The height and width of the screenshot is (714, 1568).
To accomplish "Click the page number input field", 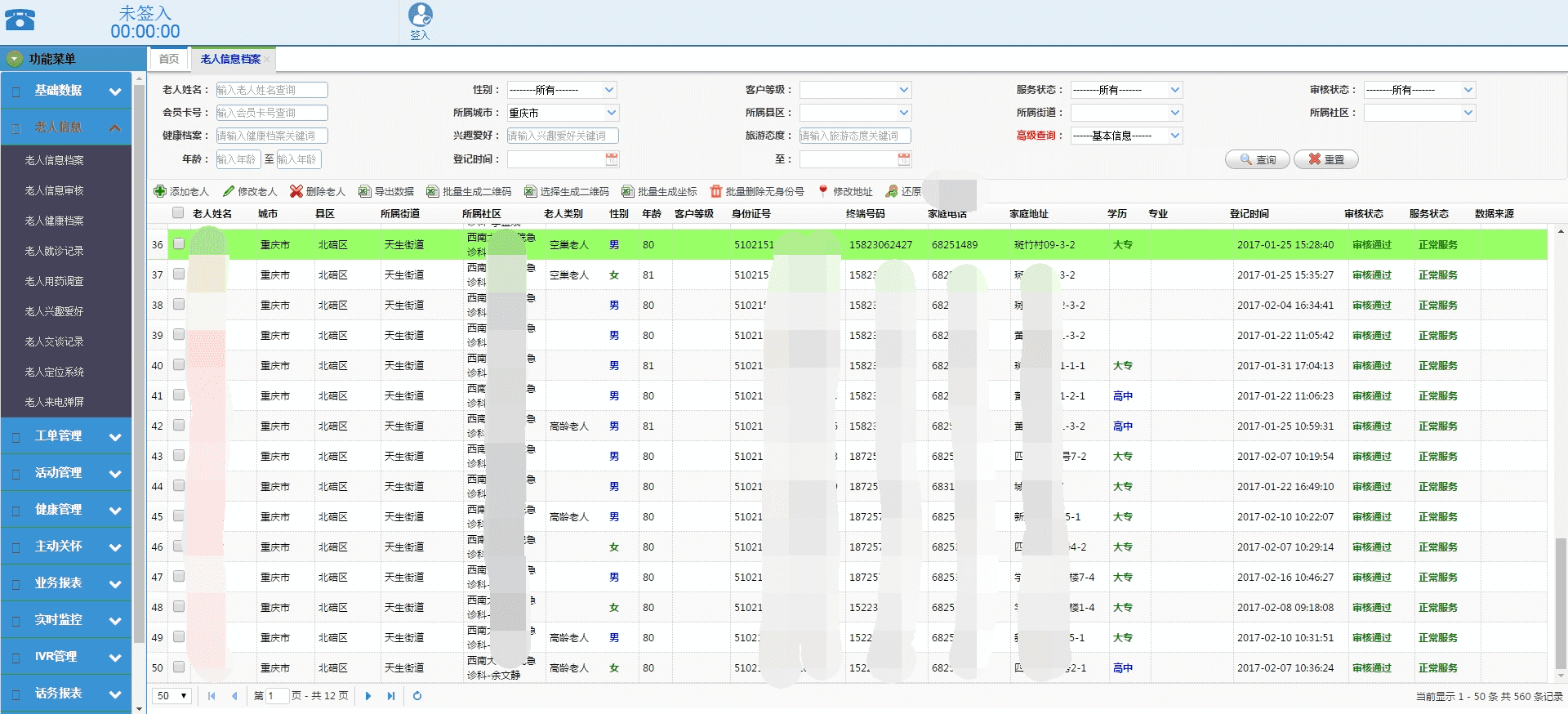I will (278, 696).
